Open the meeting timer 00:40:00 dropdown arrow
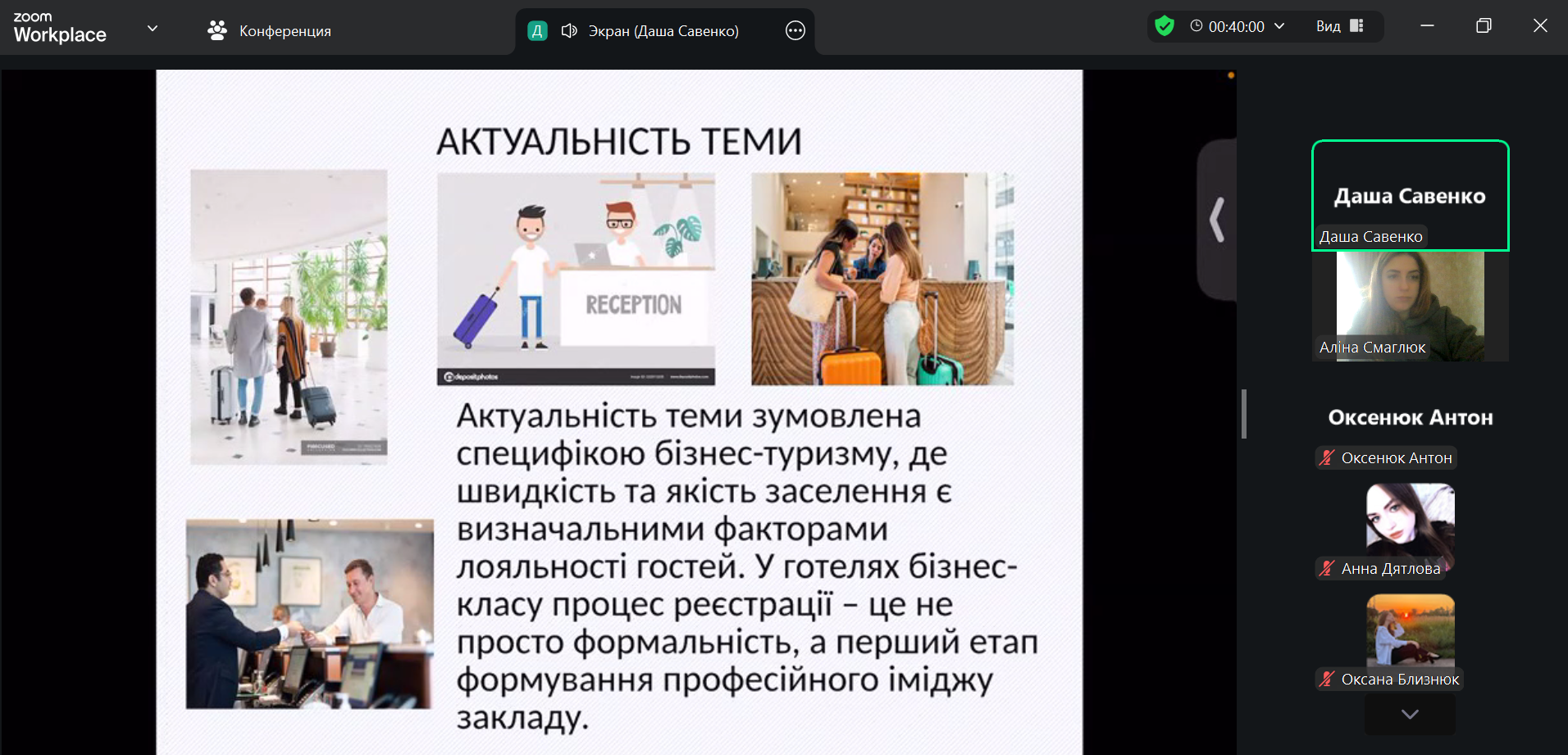The image size is (1568, 755). [1279, 26]
